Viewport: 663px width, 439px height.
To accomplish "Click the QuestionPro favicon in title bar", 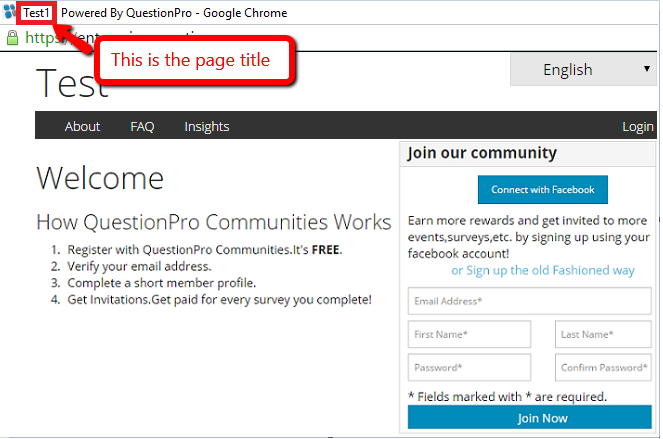I will [9, 12].
